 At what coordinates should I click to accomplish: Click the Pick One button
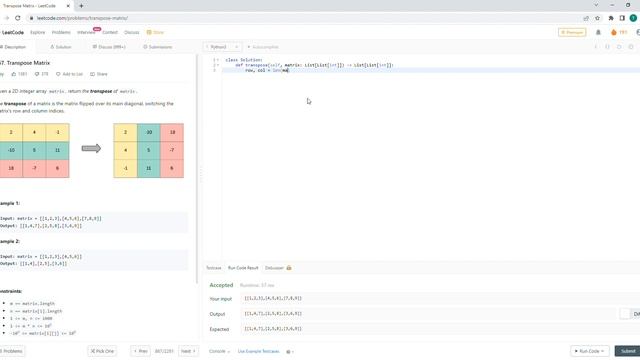click(102, 351)
